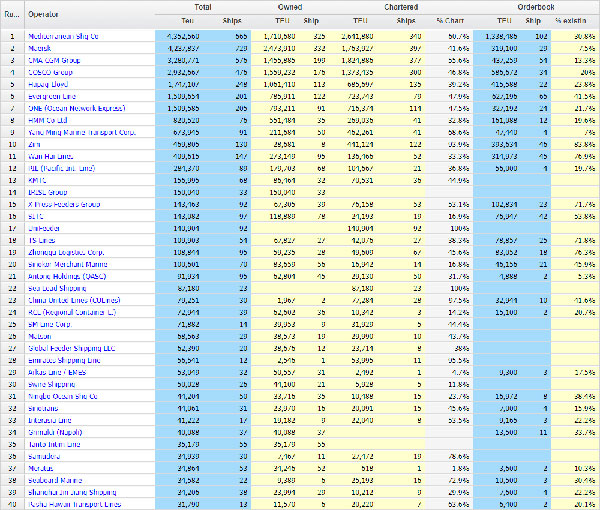Open the Sinokor Merchant Marine link
Viewport: 600px width, 510px height.
(x=68, y=264)
